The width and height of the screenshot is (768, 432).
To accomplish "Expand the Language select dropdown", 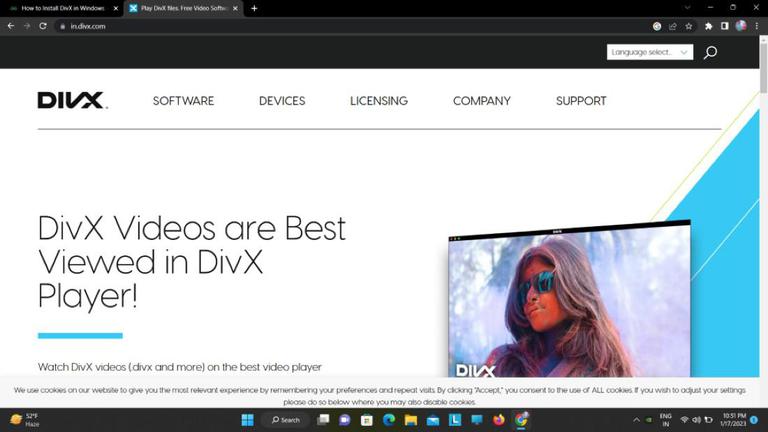I will 650,52.
